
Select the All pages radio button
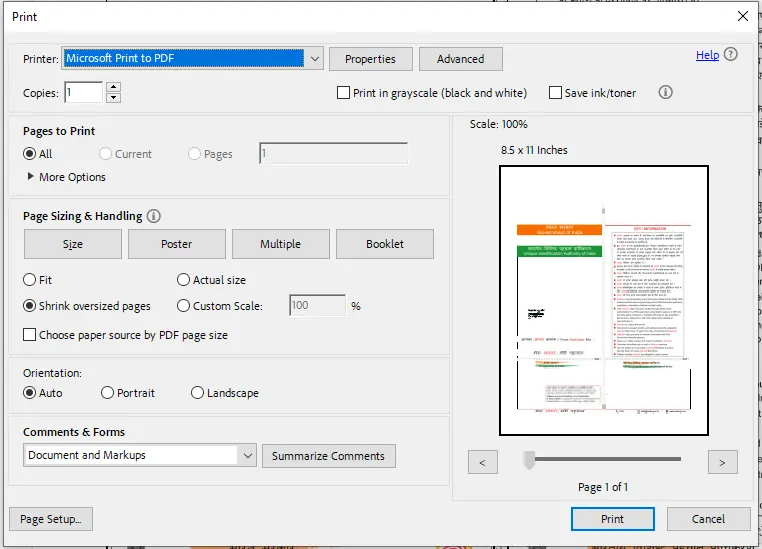(30, 154)
